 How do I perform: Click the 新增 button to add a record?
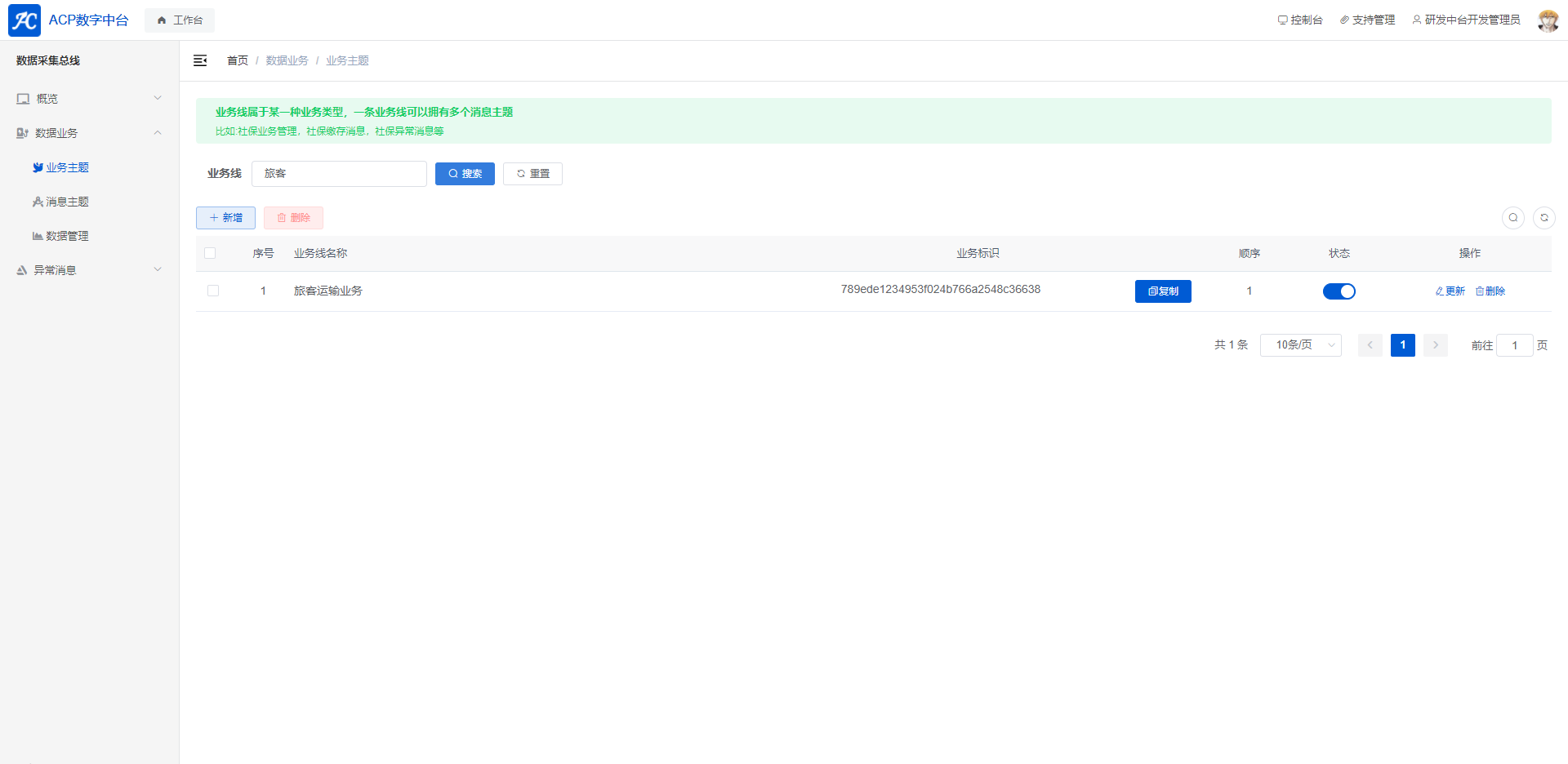tap(225, 218)
